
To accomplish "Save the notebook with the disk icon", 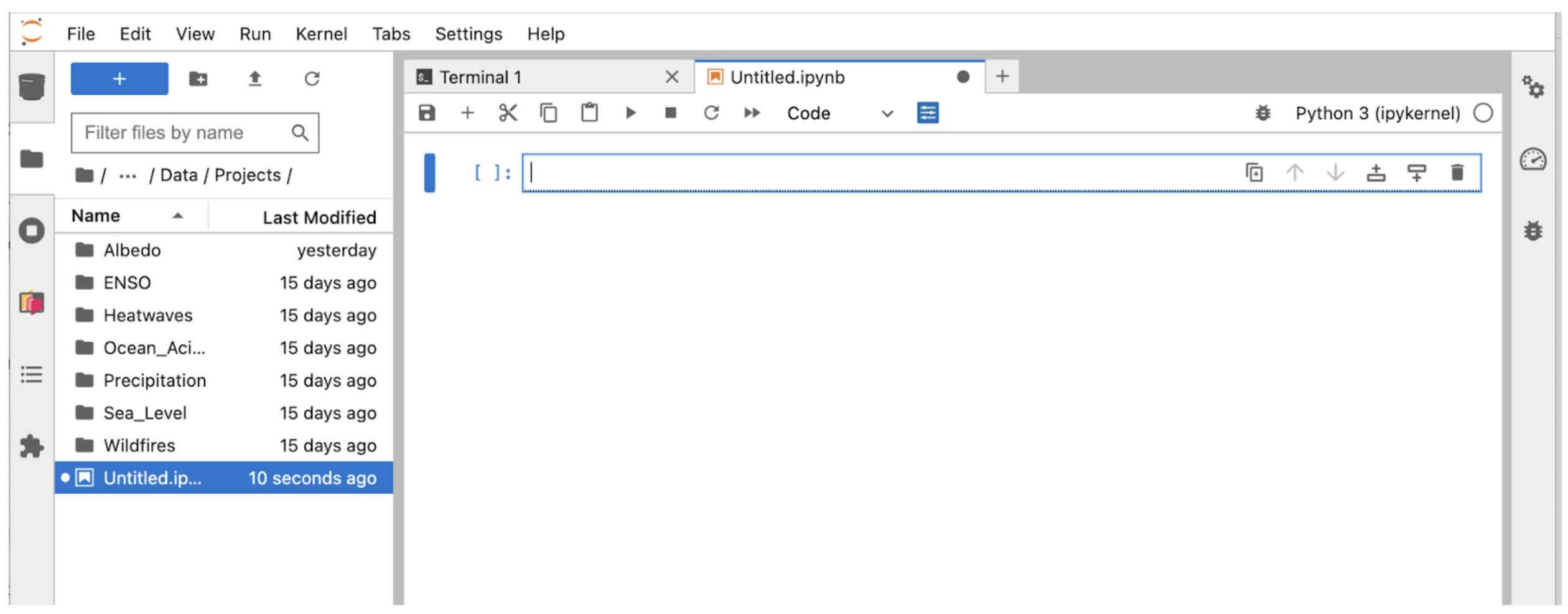I will click(x=427, y=113).
